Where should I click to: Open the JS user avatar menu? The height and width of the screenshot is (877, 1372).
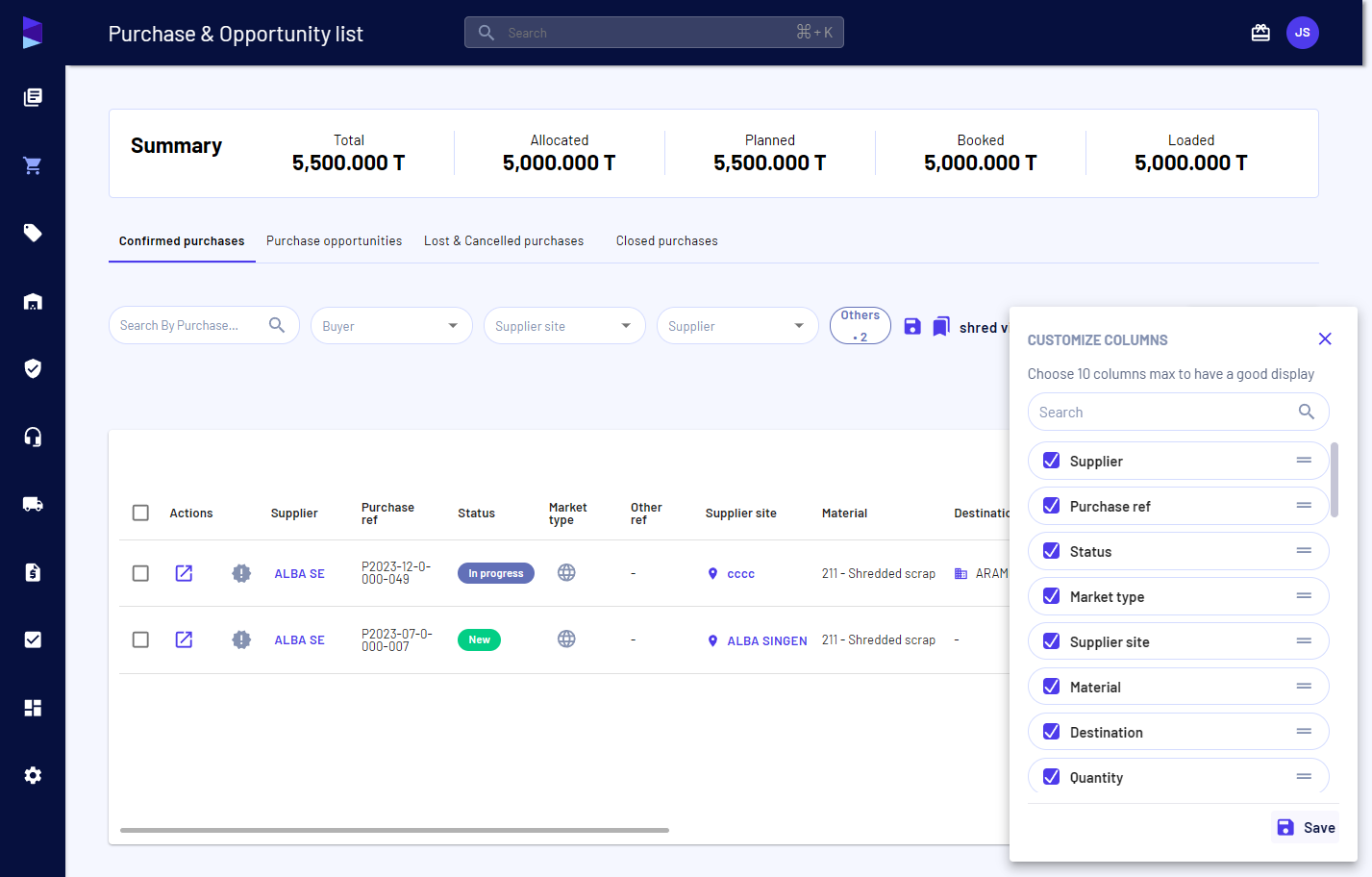1303,33
